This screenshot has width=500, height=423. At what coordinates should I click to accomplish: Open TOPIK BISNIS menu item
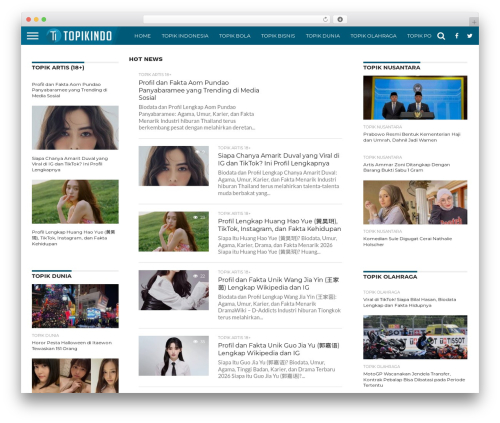278,36
